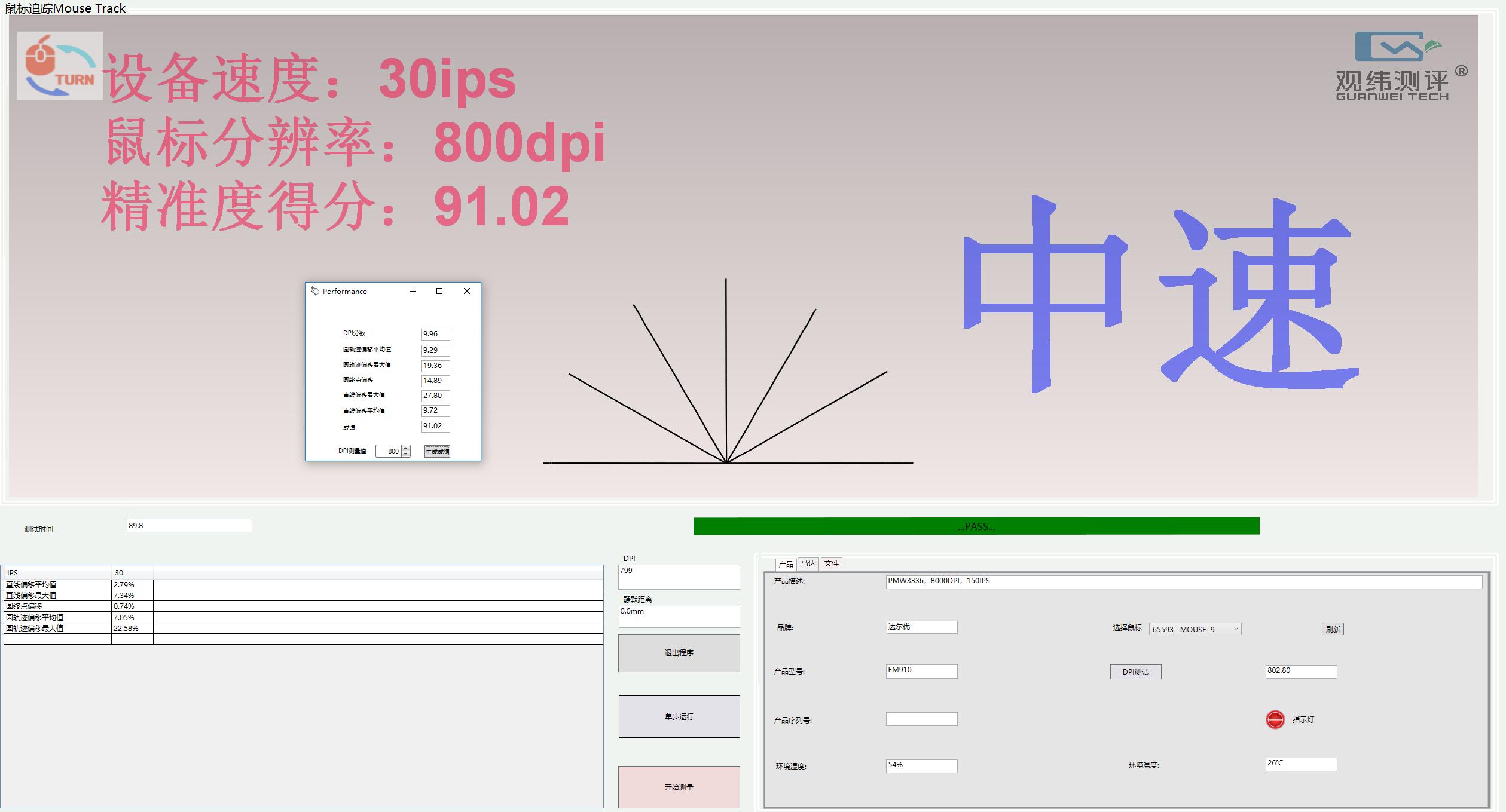Select the 产品 tab
Viewport: 1506px width, 812px height.
click(x=786, y=564)
